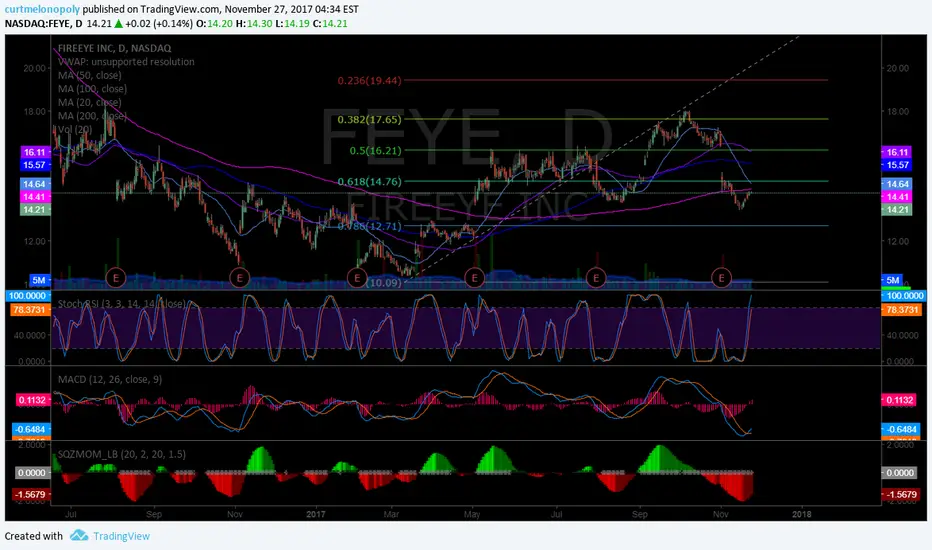Click the blue -0.6484 tag on right scale

[900, 429]
